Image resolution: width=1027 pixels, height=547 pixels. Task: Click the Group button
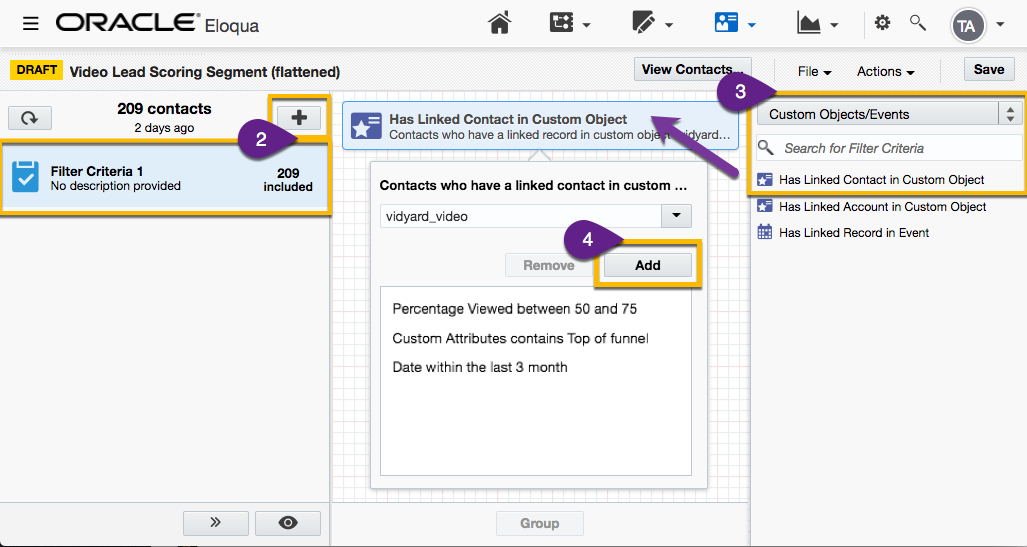[540, 523]
